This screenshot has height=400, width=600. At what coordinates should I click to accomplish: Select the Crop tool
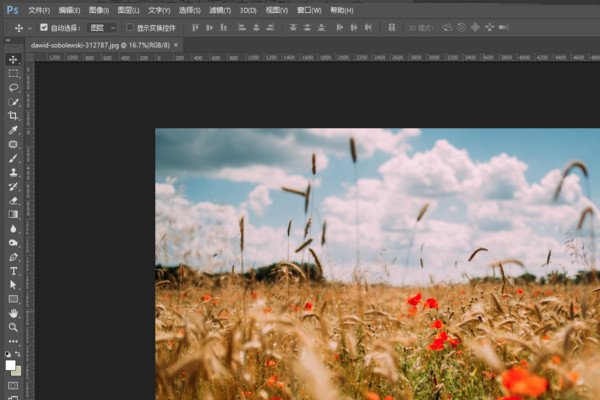coord(14,116)
